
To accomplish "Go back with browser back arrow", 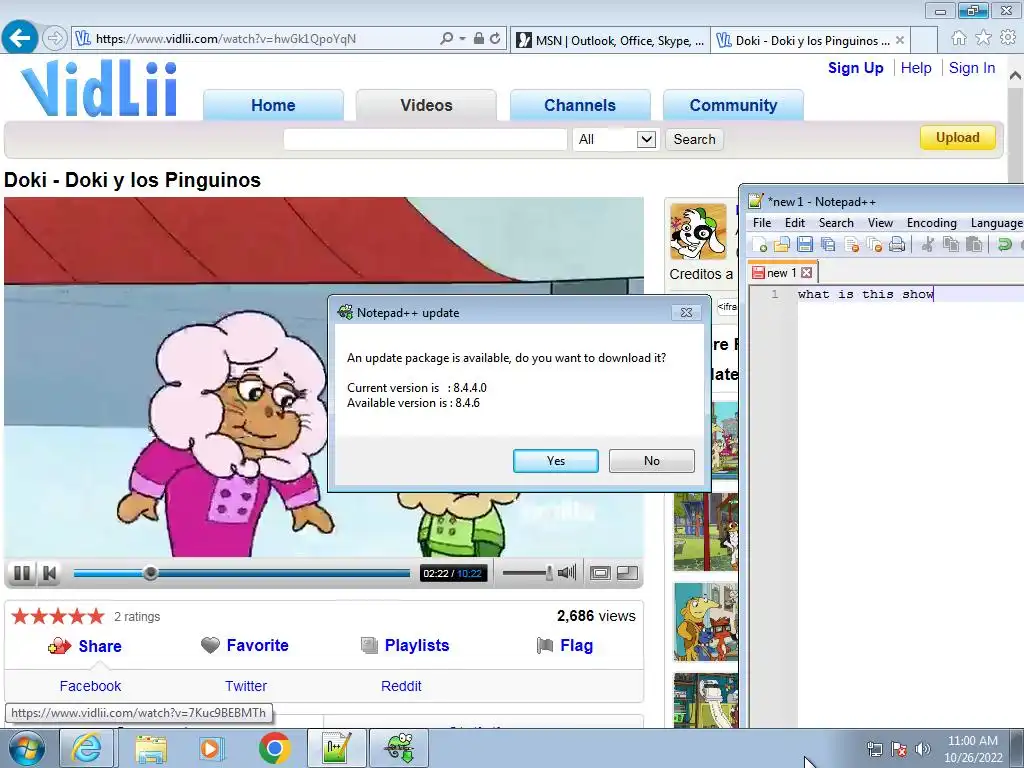I will tap(20, 38).
